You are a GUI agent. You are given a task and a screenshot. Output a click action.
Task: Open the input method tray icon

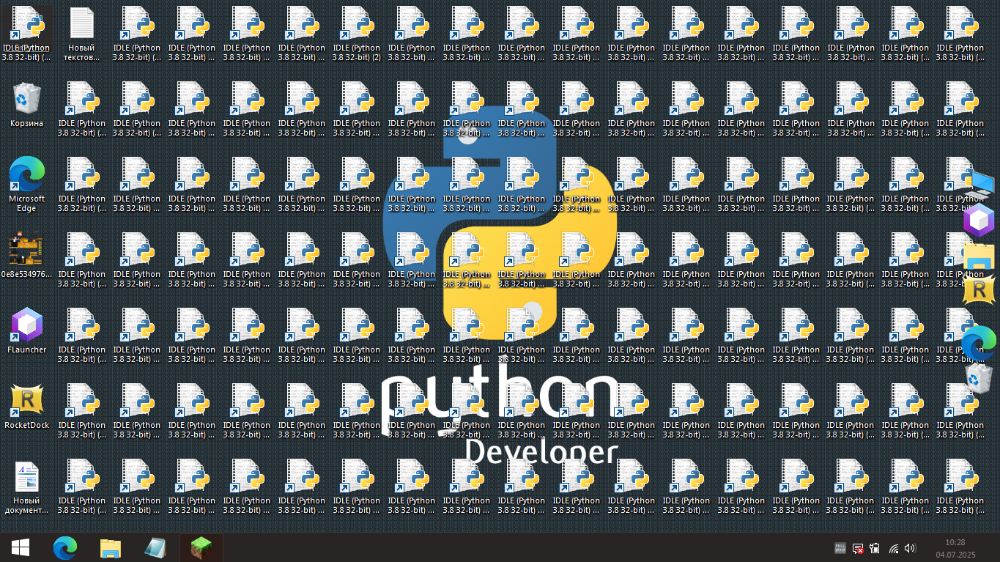(841, 548)
